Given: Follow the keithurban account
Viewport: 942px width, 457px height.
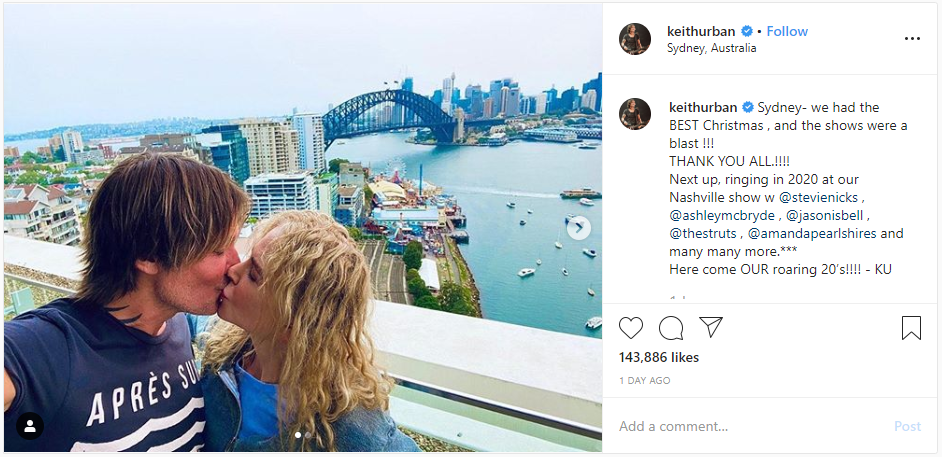Looking at the screenshot, I should 787,31.
